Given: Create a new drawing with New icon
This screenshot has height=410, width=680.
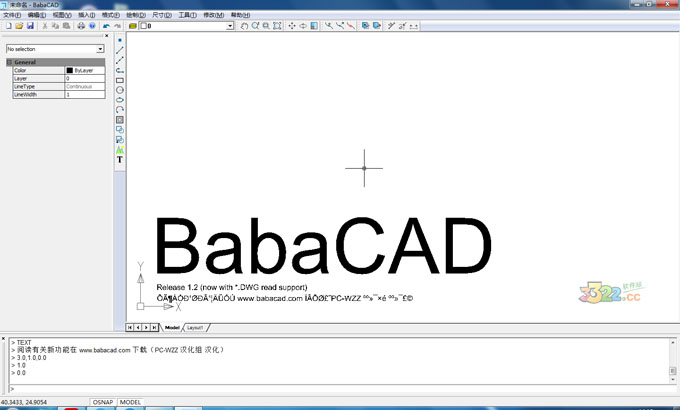Looking at the screenshot, I should coord(9,26).
